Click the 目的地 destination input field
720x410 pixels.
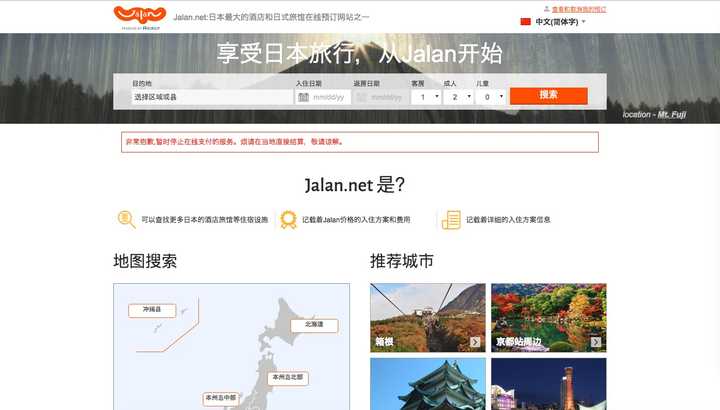pos(212,97)
